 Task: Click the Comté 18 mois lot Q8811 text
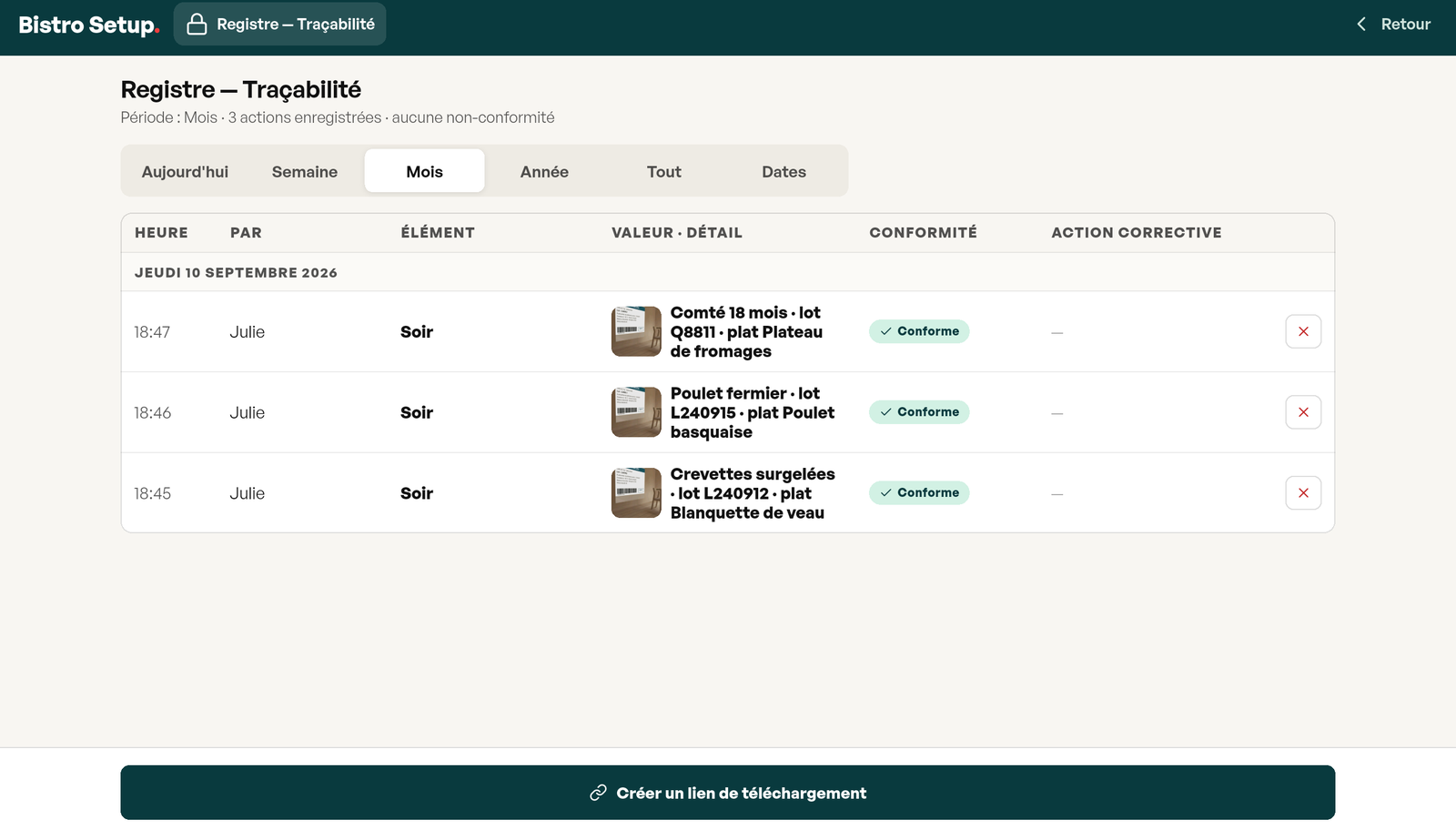[746, 331]
